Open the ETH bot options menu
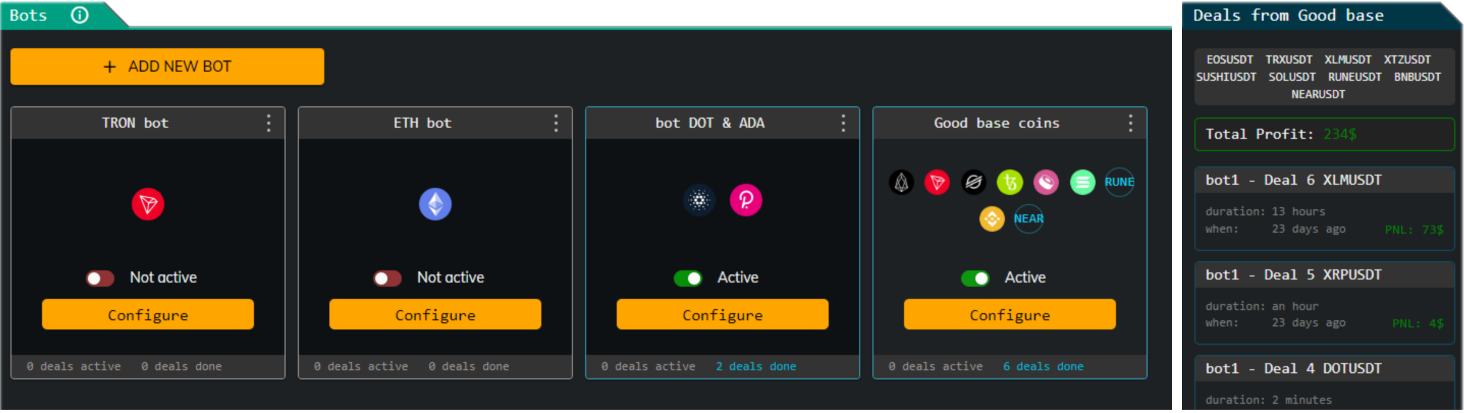 [556, 123]
